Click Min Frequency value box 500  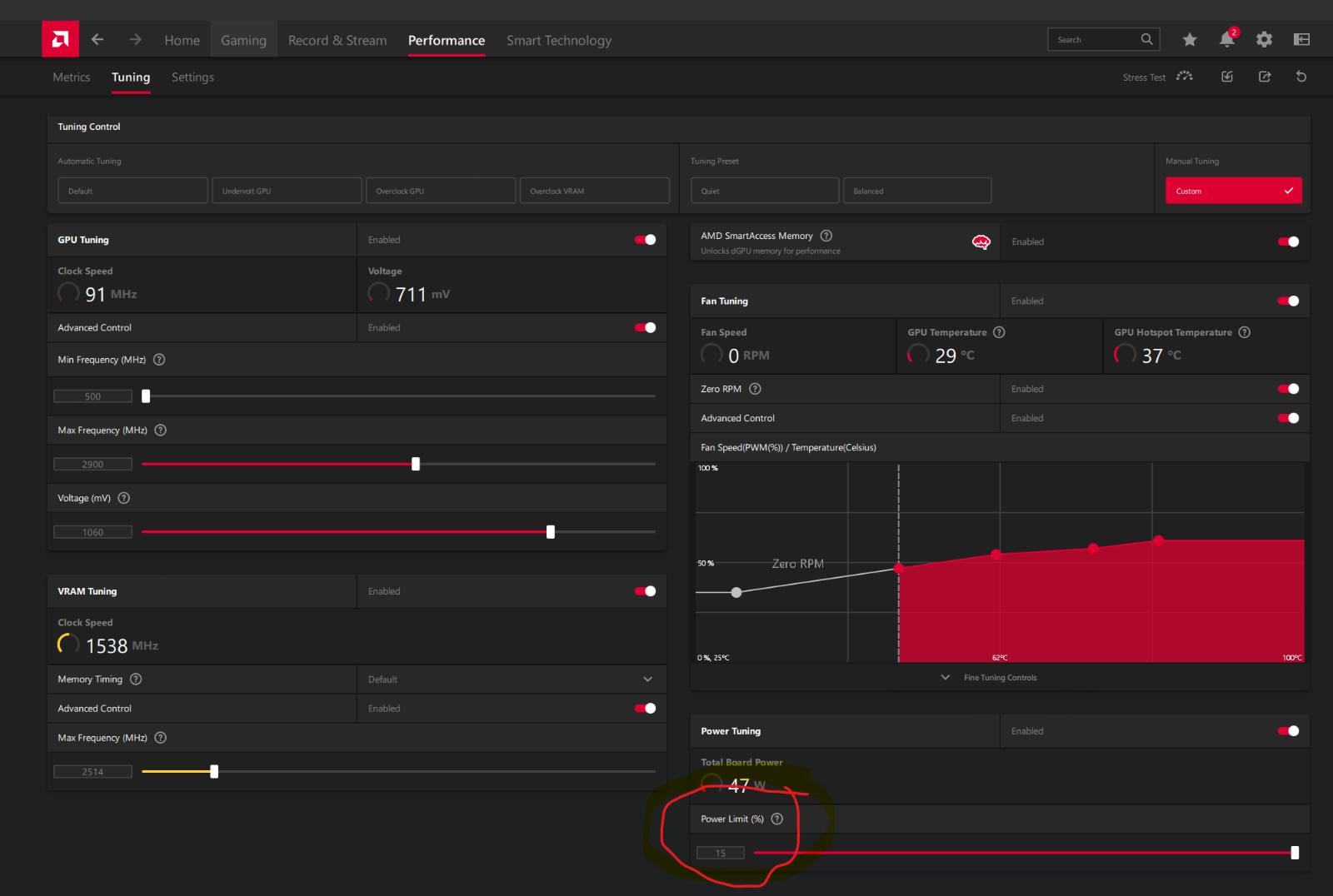click(x=92, y=396)
